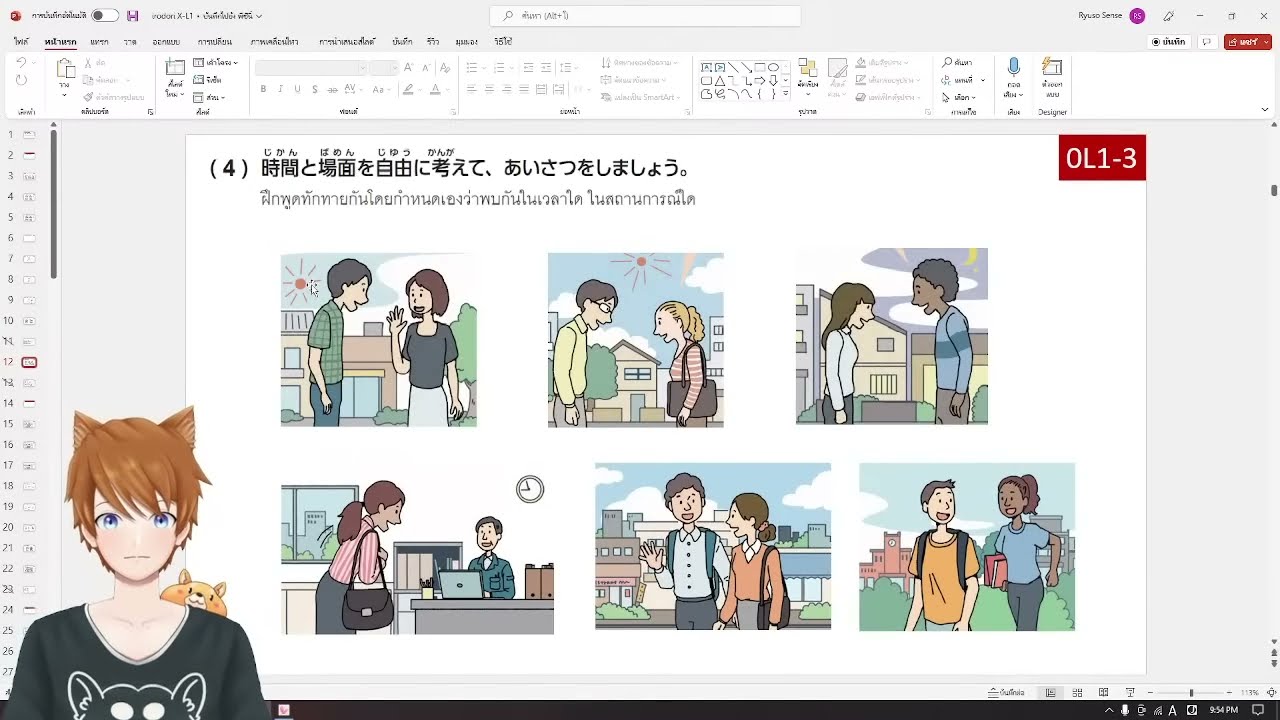Switch to the Slide Show tab
The width and height of the screenshot is (1280, 720).
point(347,42)
